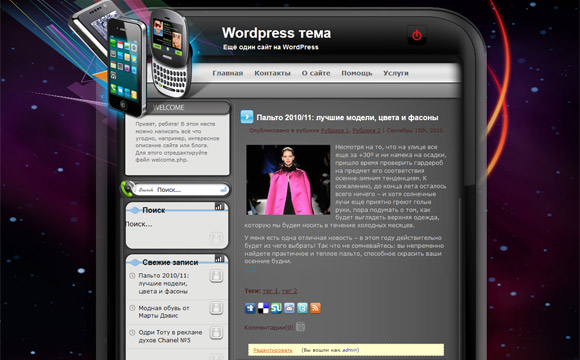Click clock icon beside sidebar Пальто 2010/11 entry
The width and height of the screenshot is (580, 360).
click(x=132, y=276)
